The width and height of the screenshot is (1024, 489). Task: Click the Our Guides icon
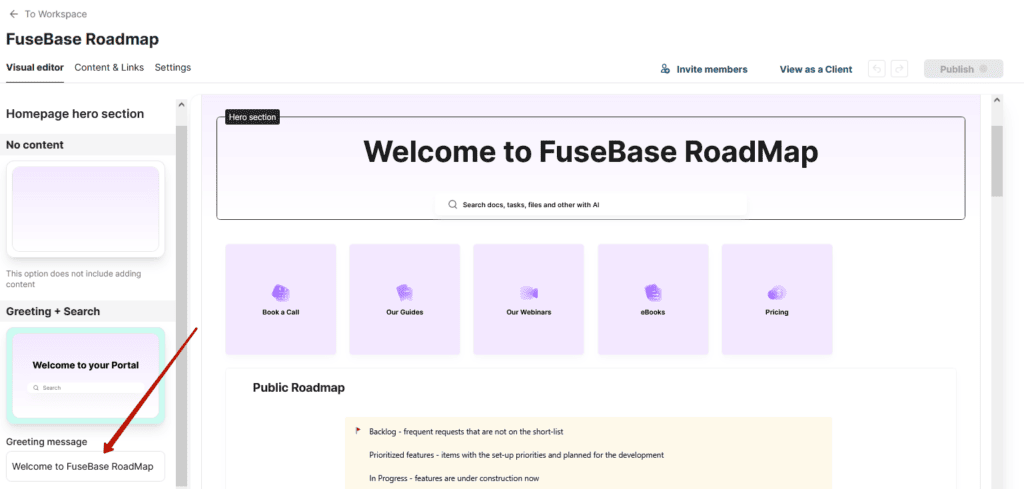(x=404, y=293)
